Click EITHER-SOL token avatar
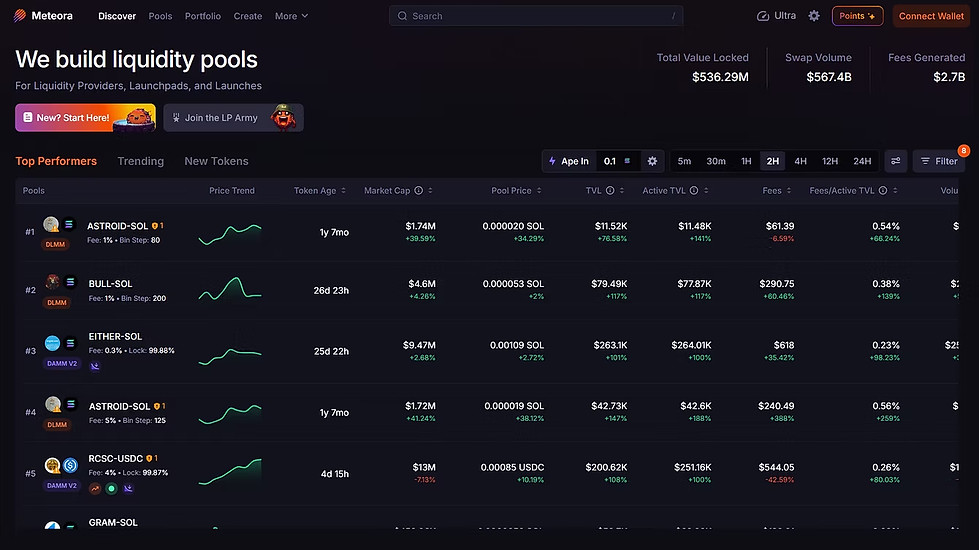The image size is (979, 550). coord(52,343)
